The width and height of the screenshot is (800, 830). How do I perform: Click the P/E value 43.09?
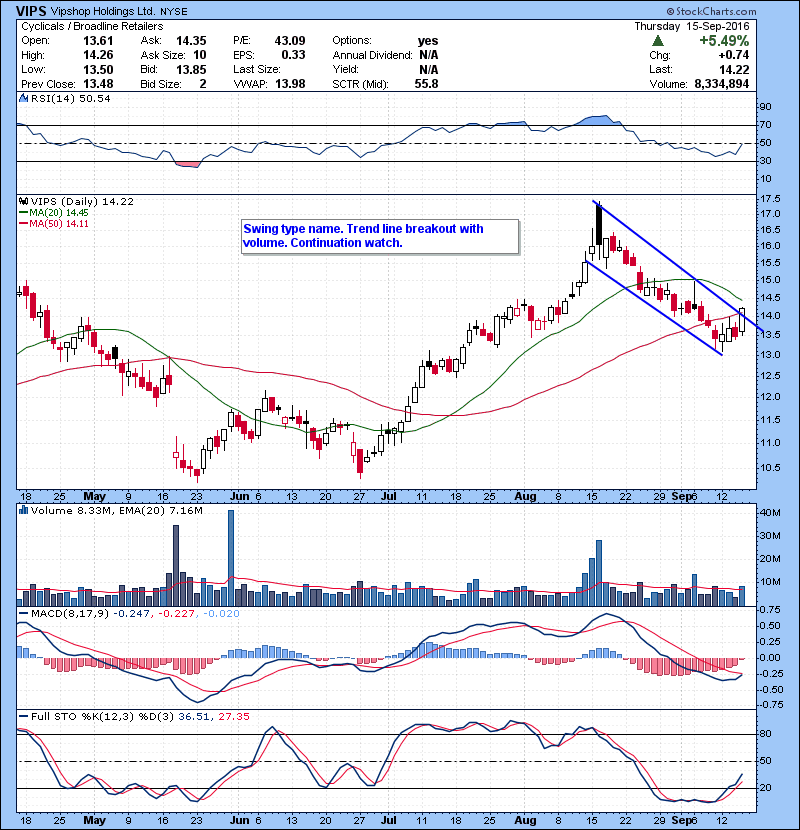point(290,41)
